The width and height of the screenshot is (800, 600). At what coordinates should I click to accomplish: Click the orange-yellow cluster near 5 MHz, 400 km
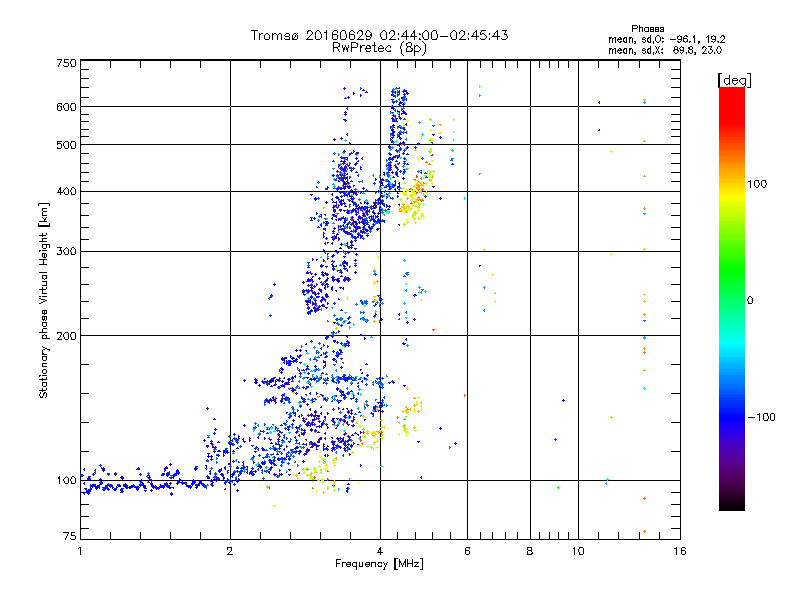(416, 196)
